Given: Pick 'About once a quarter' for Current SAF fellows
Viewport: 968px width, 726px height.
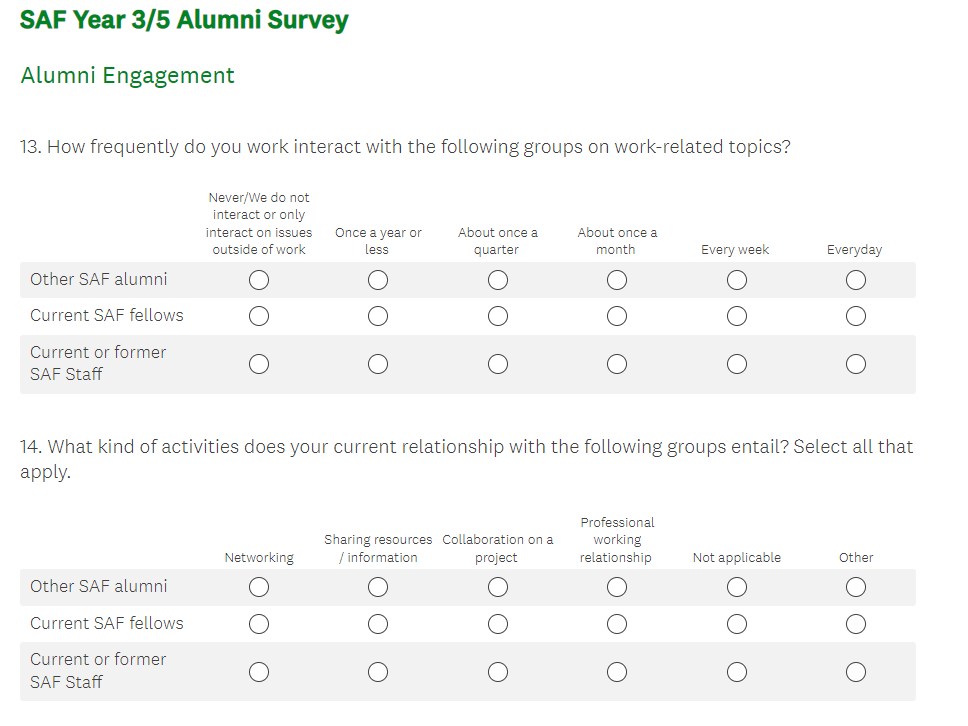Looking at the screenshot, I should [x=498, y=317].
